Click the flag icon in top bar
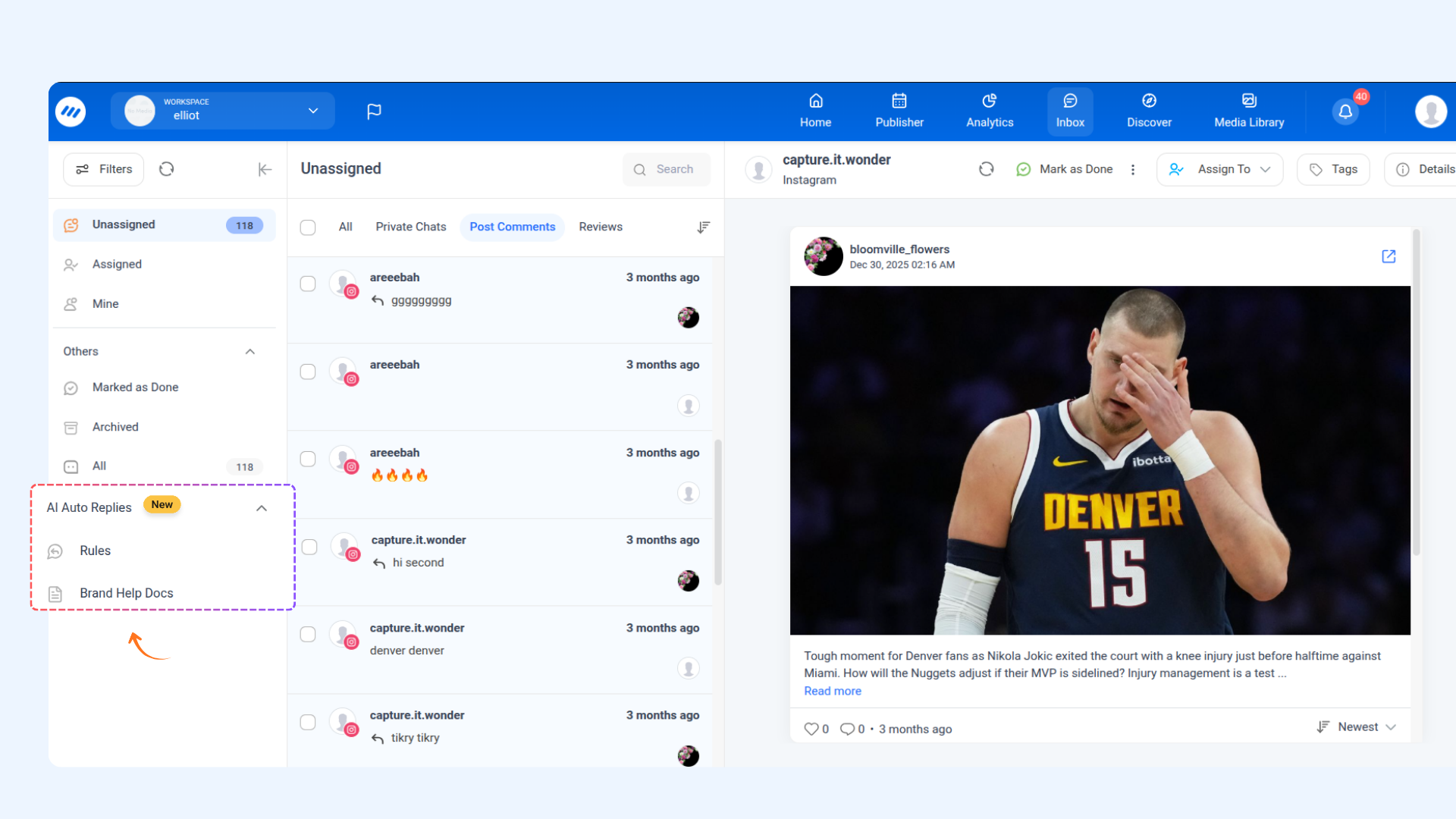This screenshot has width=1456, height=819. (x=374, y=111)
